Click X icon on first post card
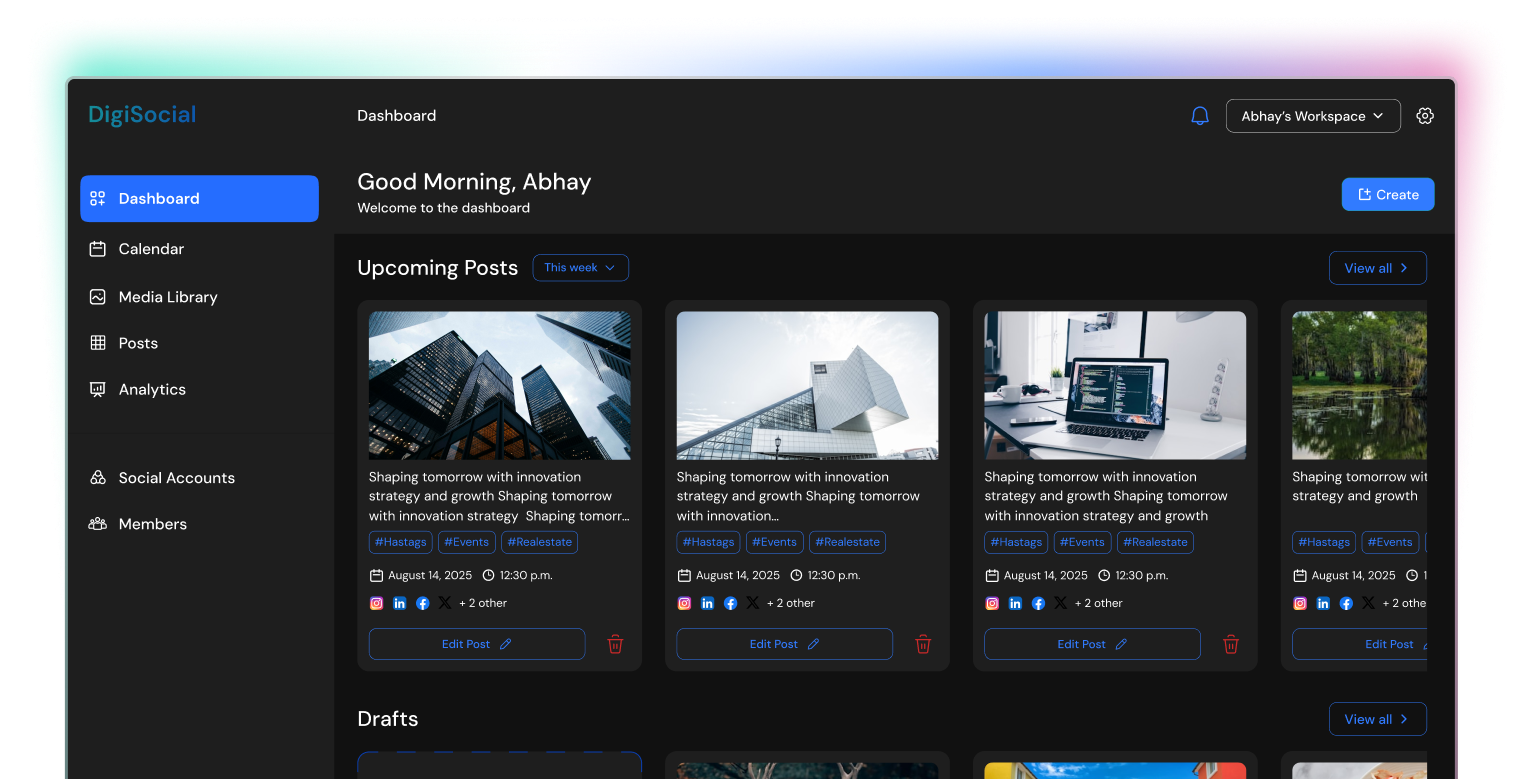Viewport: 1523px width, 779px height. (445, 603)
